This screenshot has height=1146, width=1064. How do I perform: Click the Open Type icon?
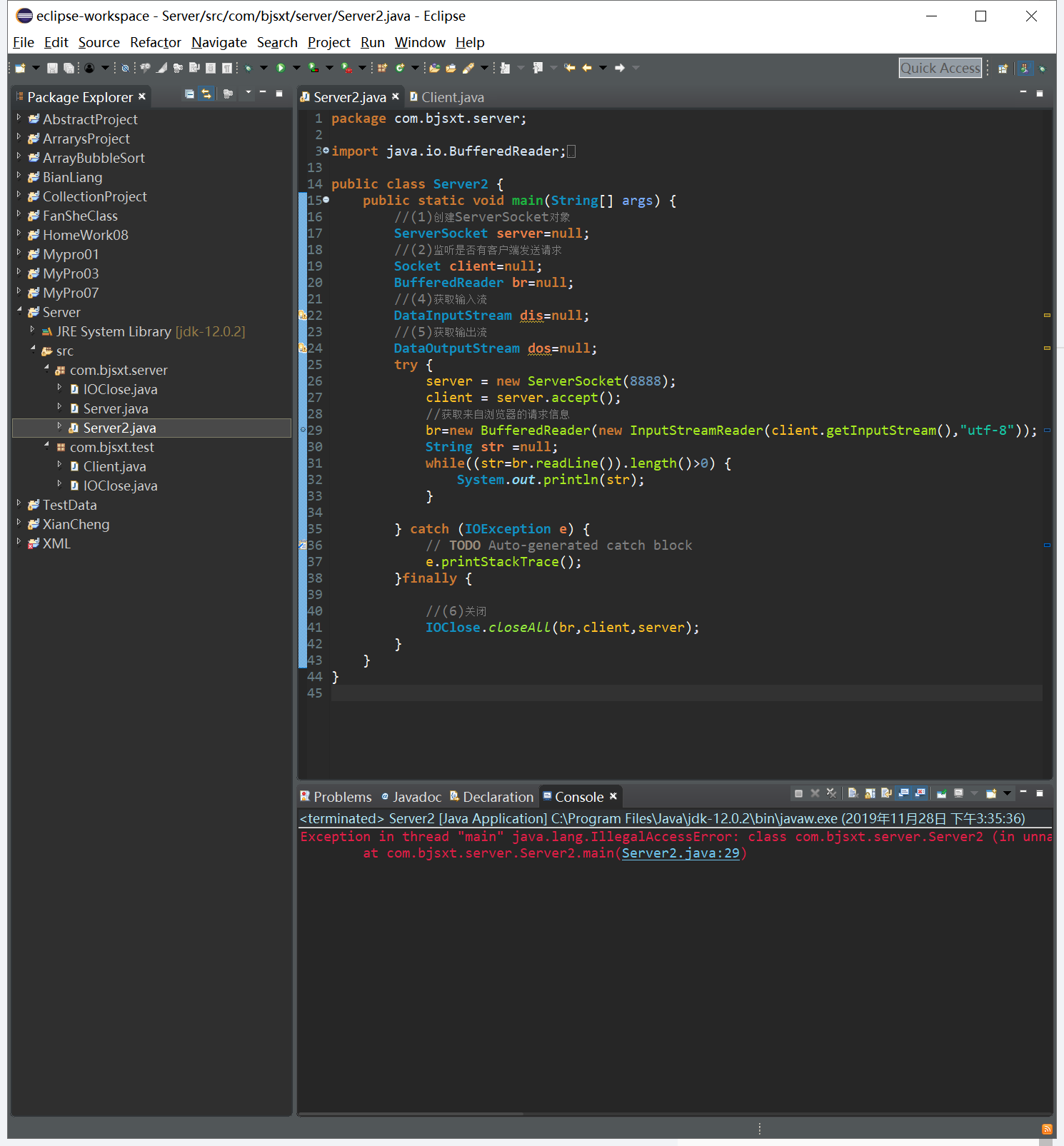click(x=434, y=68)
